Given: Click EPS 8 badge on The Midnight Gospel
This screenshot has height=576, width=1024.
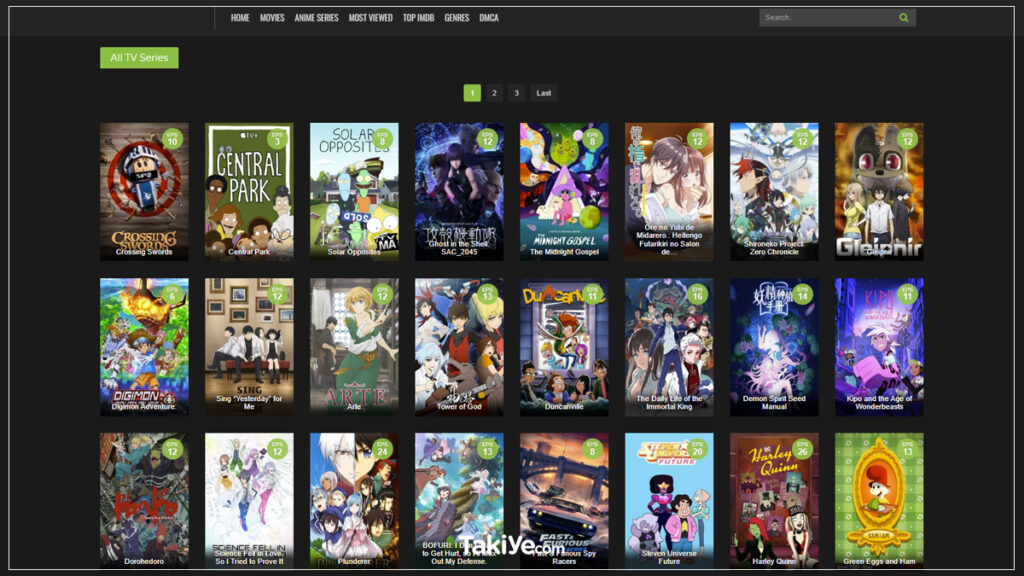Looking at the screenshot, I should [592, 139].
